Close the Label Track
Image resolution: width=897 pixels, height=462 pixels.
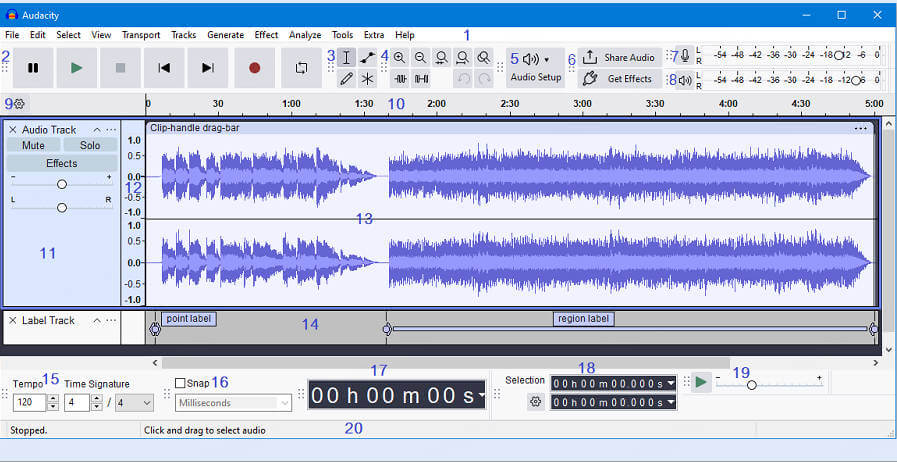pos(13,320)
